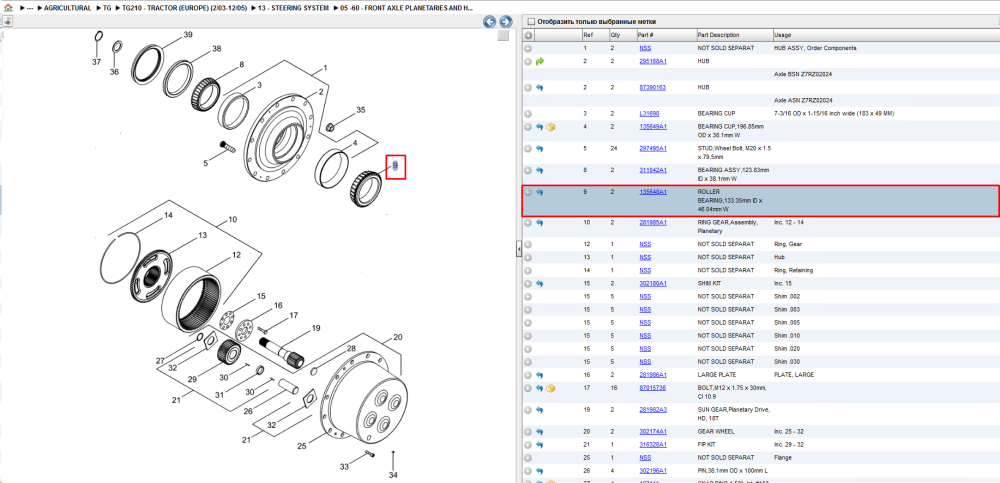Click the 'Ring, Retaining' usage cell

[793, 271]
